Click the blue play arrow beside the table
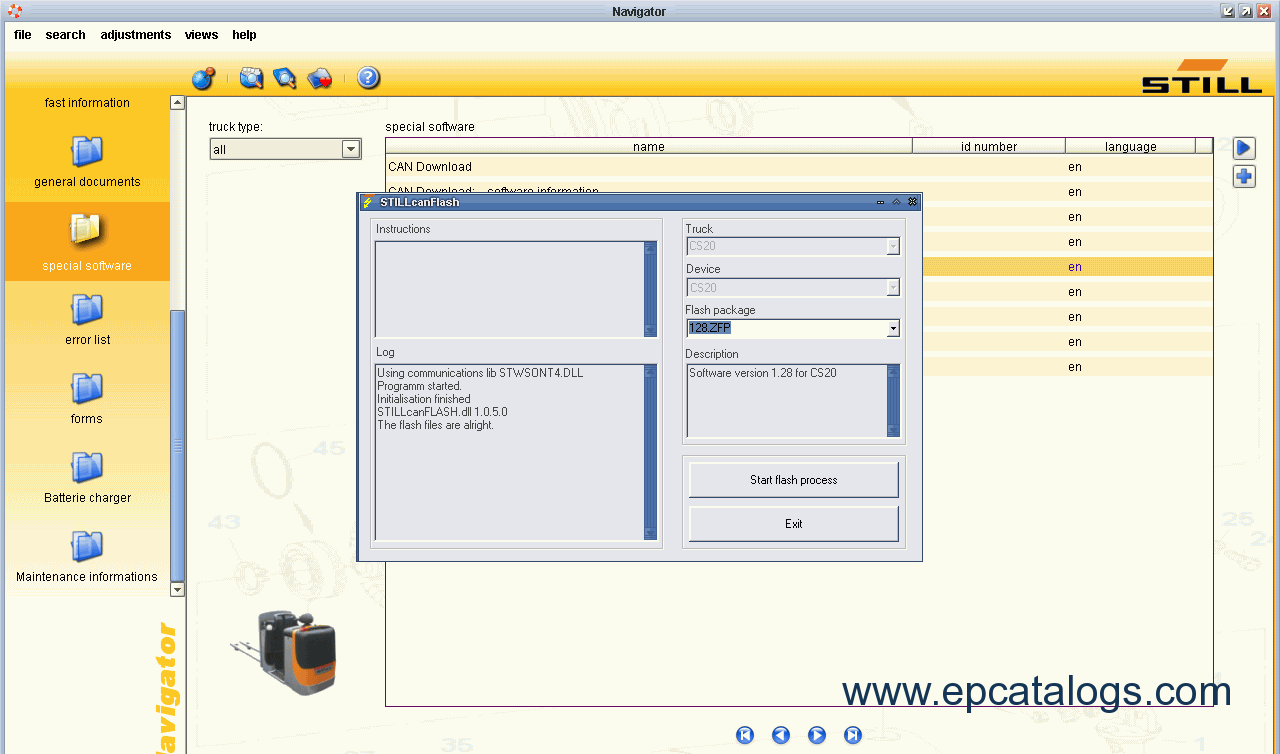This screenshot has width=1280, height=754. [x=1244, y=148]
